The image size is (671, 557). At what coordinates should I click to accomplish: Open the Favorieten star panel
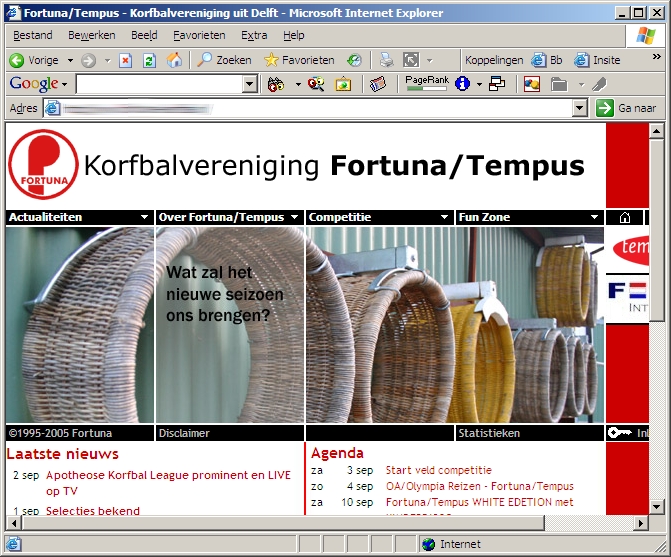(299, 60)
